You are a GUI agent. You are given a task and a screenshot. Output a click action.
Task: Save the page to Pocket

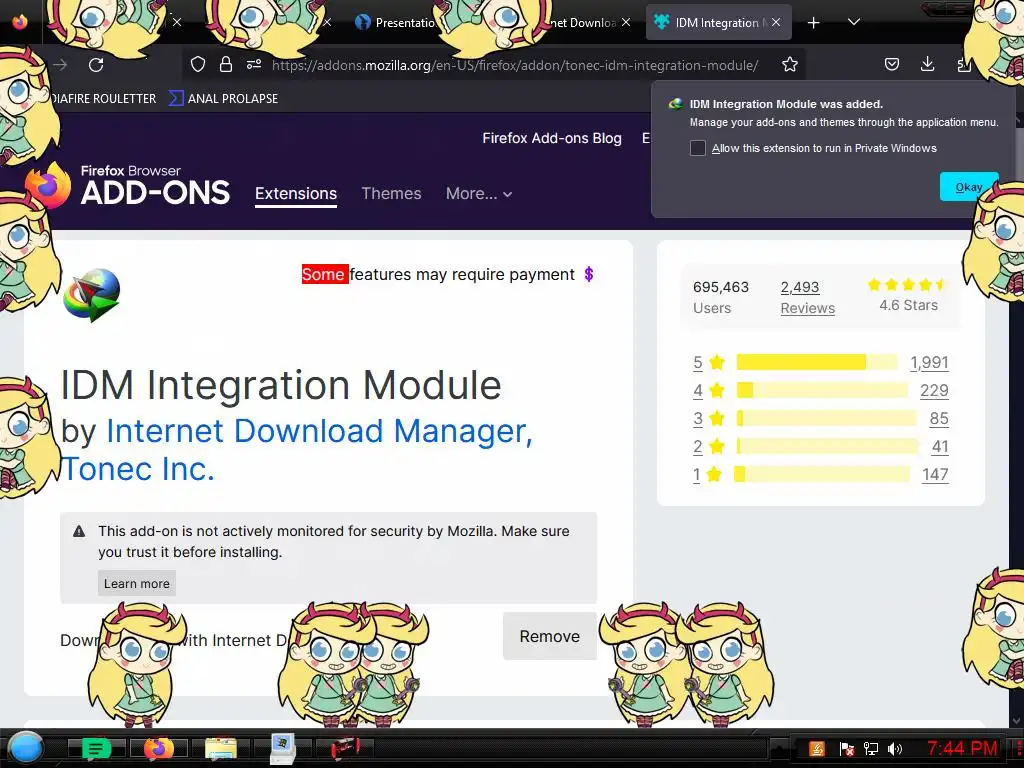click(x=891, y=64)
